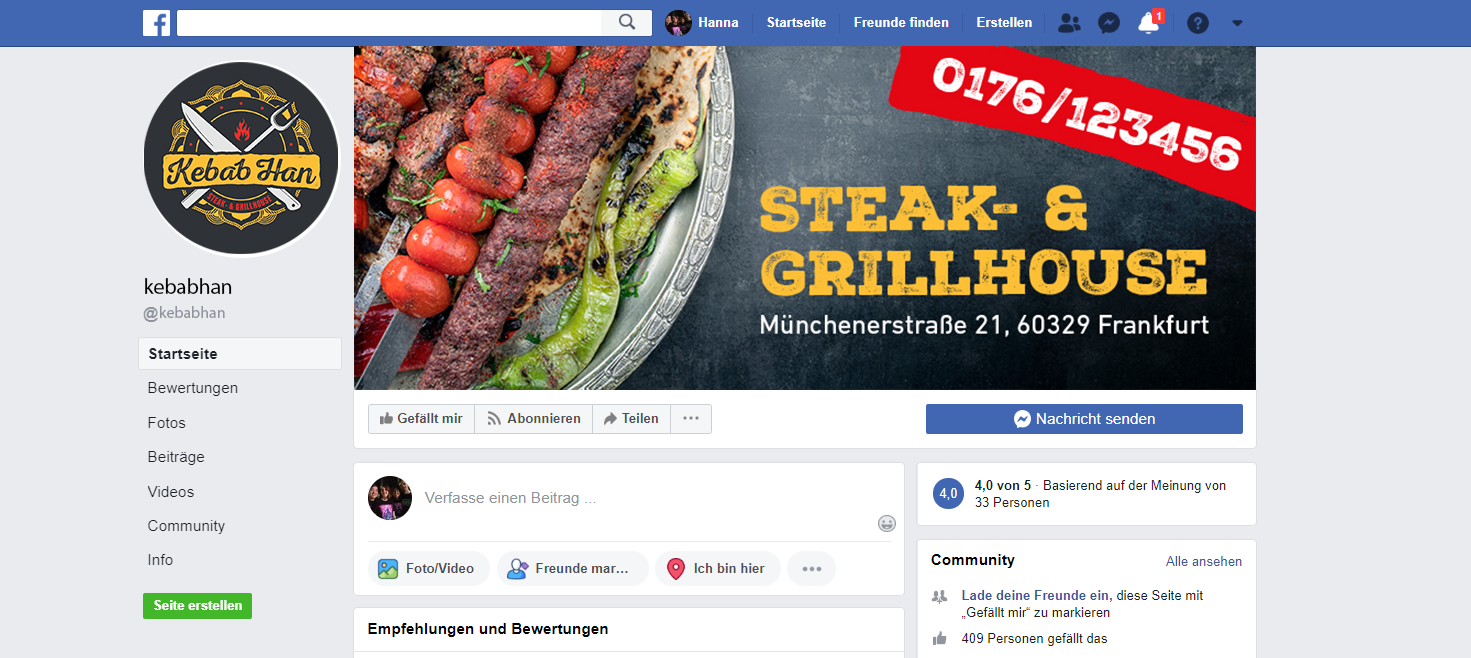Click the Kebab Han profile picture
Viewport: 1471px width, 658px height.
click(x=241, y=159)
